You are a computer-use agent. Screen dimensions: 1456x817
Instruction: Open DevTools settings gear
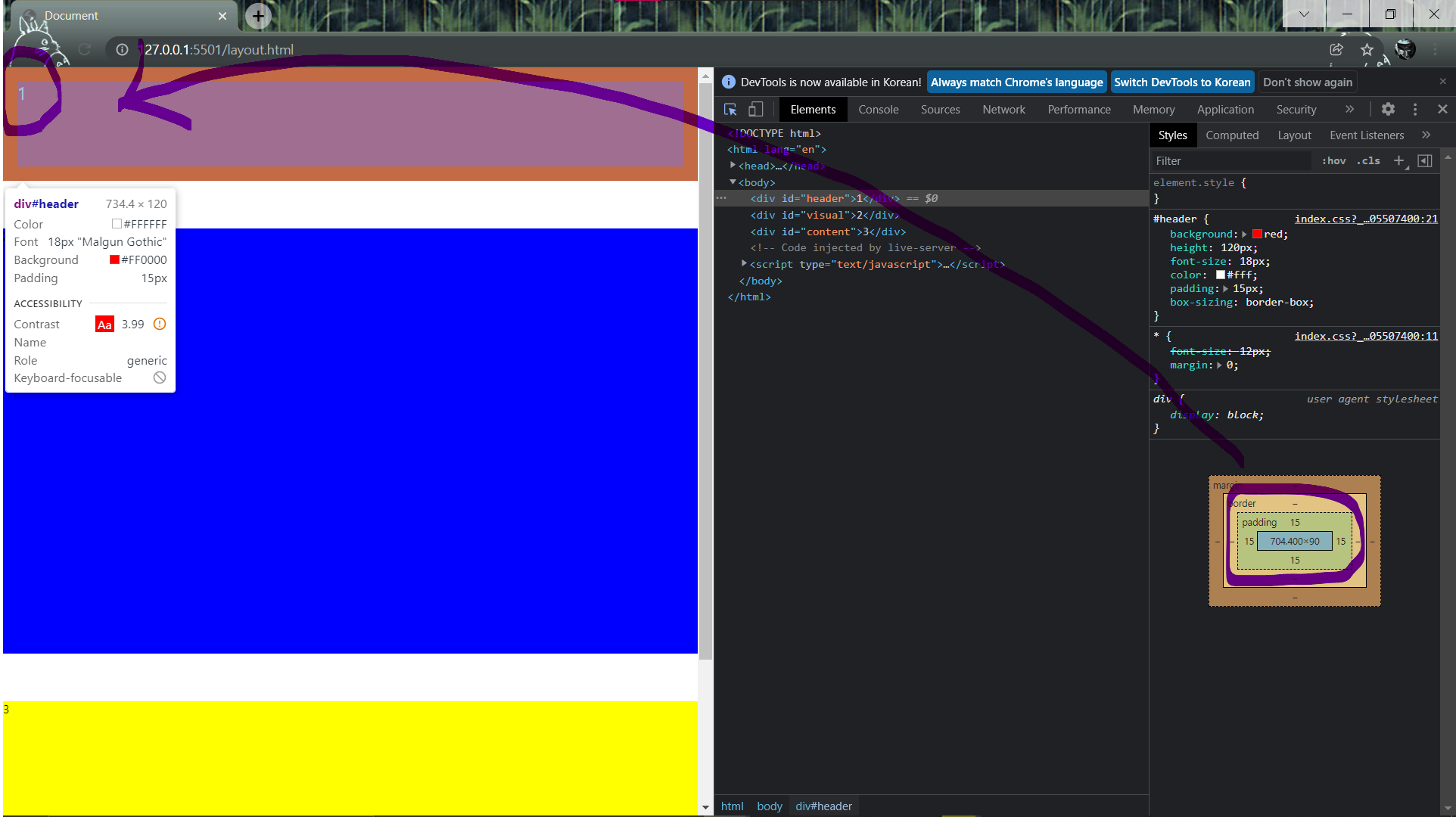(x=1388, y=109)
